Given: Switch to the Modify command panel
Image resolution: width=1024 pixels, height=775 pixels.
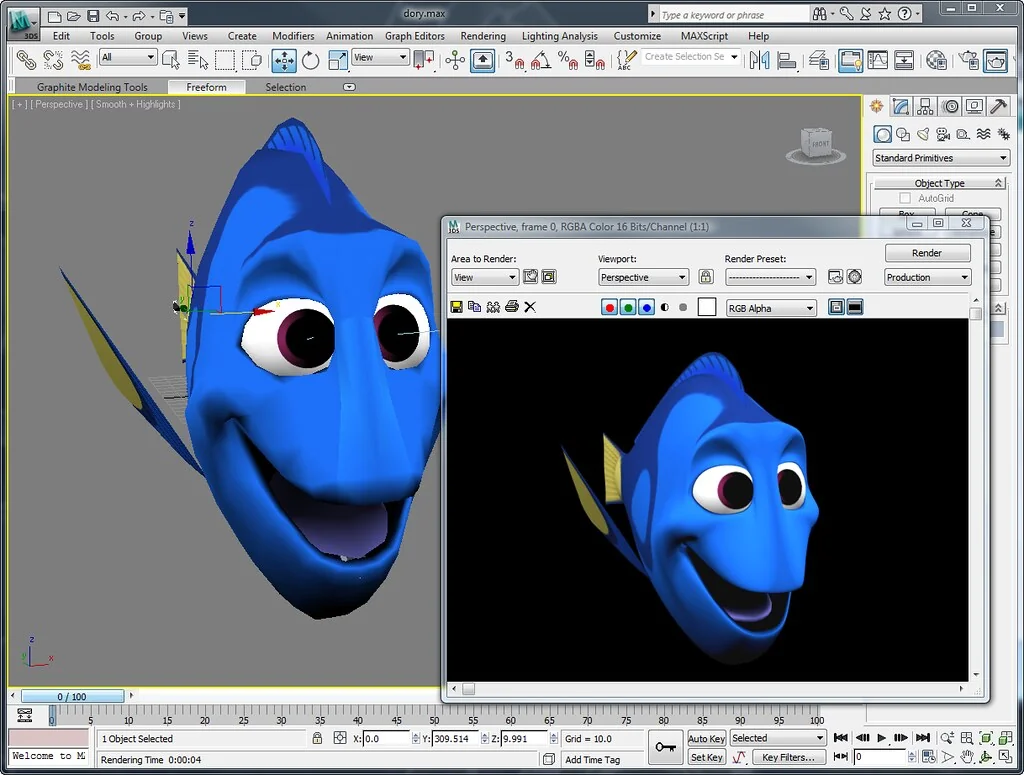Looking at the screenshot, I should [x=901, y=106].
